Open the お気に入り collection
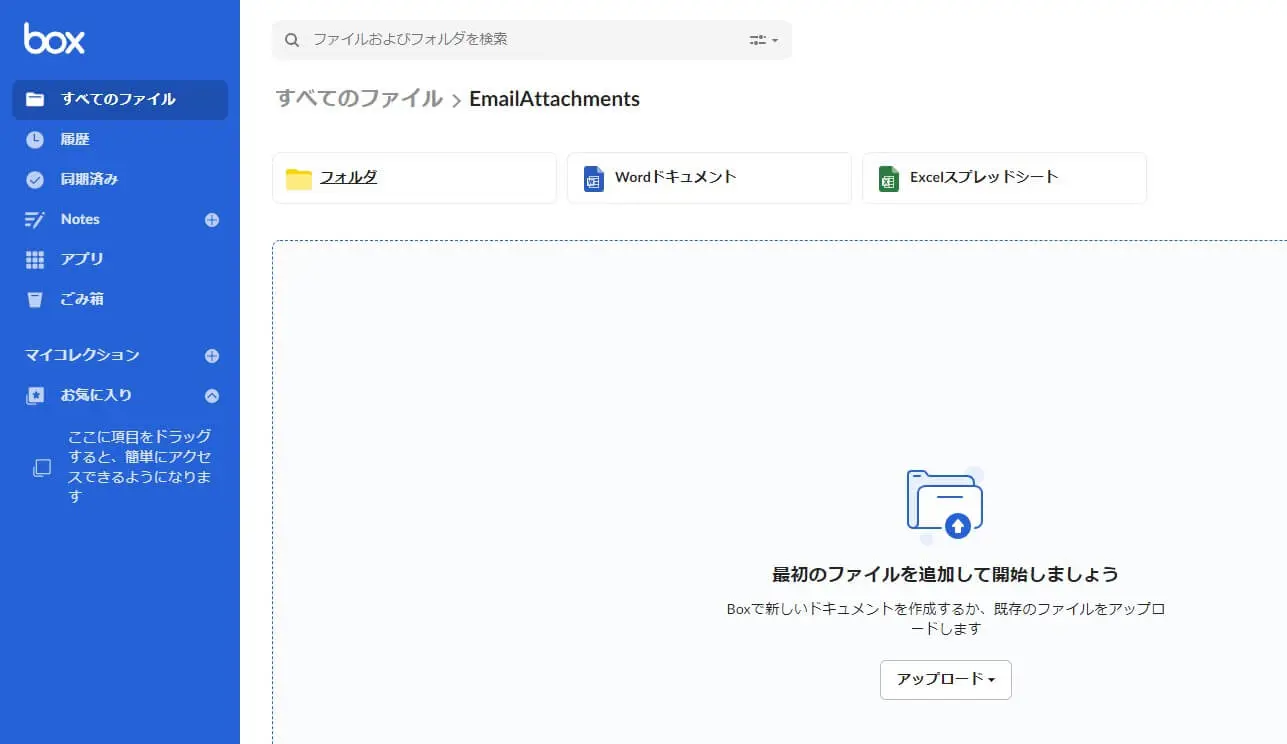The width and height of the screenshot is (1287, 744). [96, 395]
